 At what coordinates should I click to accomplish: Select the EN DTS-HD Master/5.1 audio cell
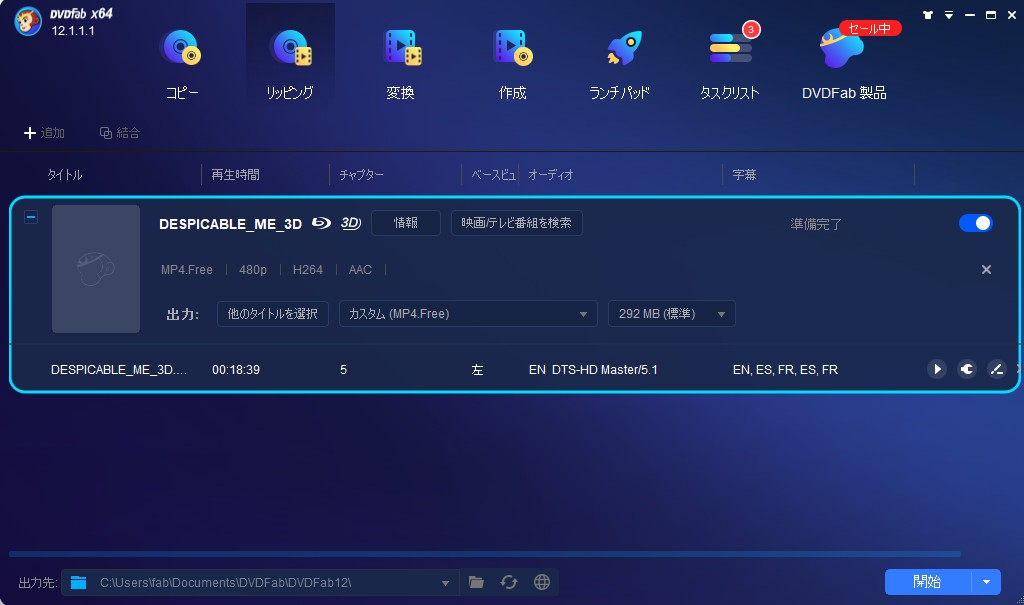(x=593, y=370)
